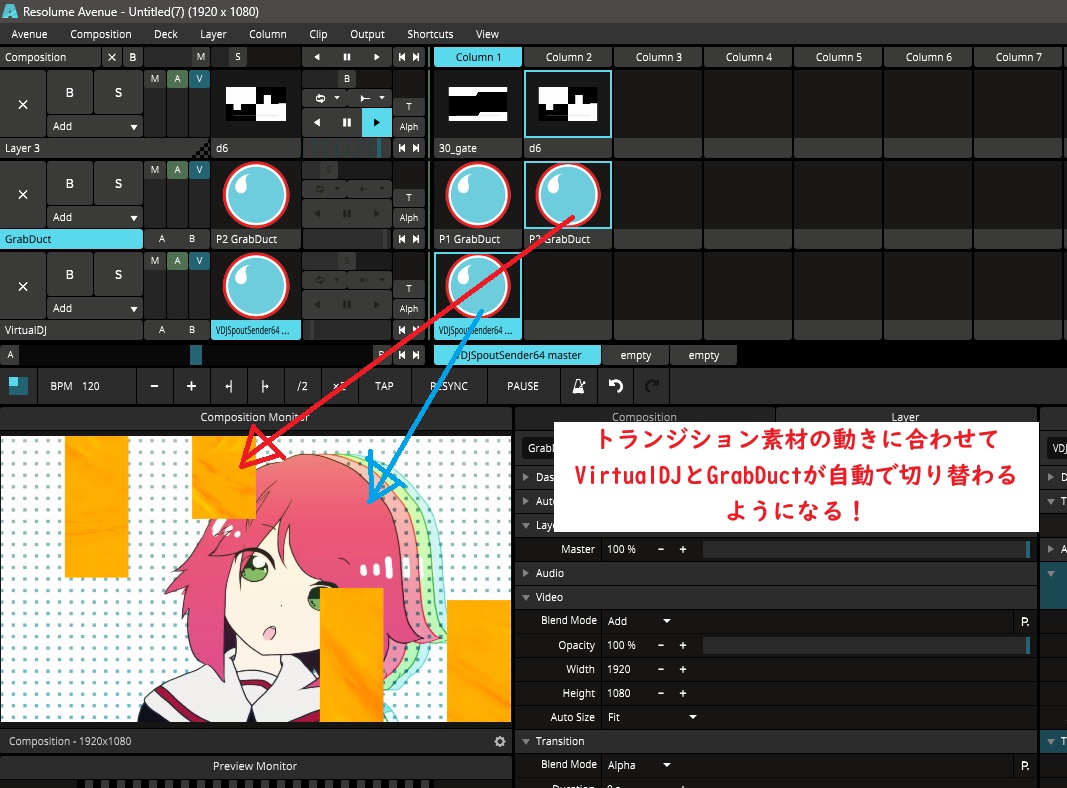
Task: Solo the VirtualDJ layer
Action: coord(118,275)
